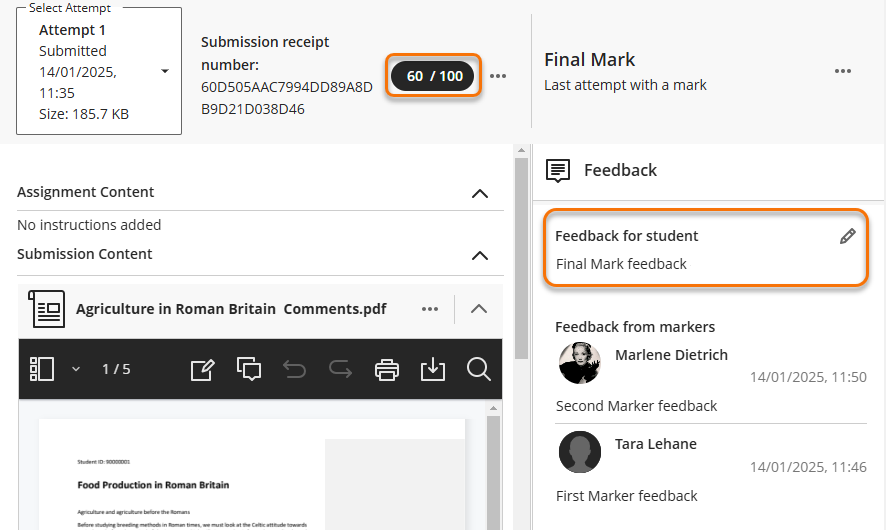The height and width of the screenshot is (530, 886).
Task: Collapse the Agriculture in Roman Britain file preview
Action: click(x=479, y=309)
